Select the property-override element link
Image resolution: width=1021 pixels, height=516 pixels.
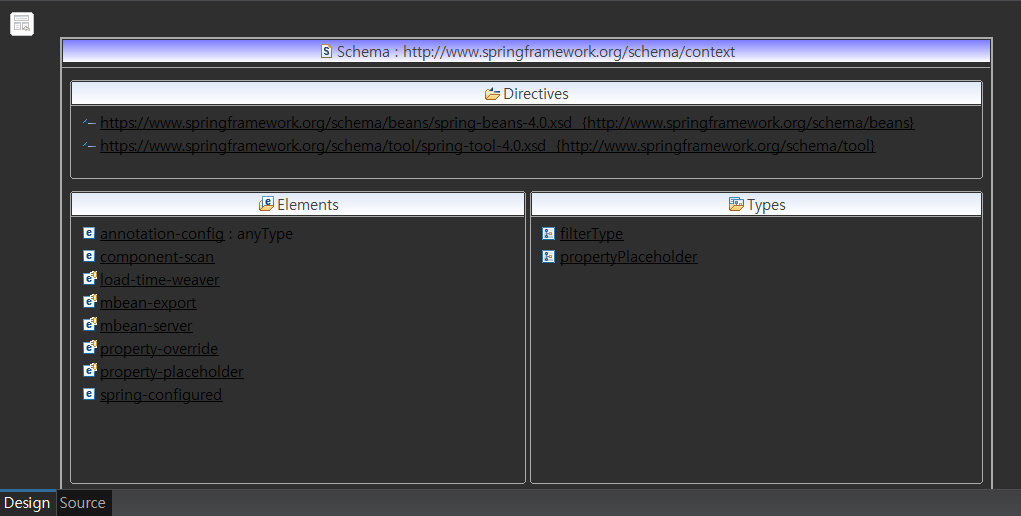coord(159,349)
